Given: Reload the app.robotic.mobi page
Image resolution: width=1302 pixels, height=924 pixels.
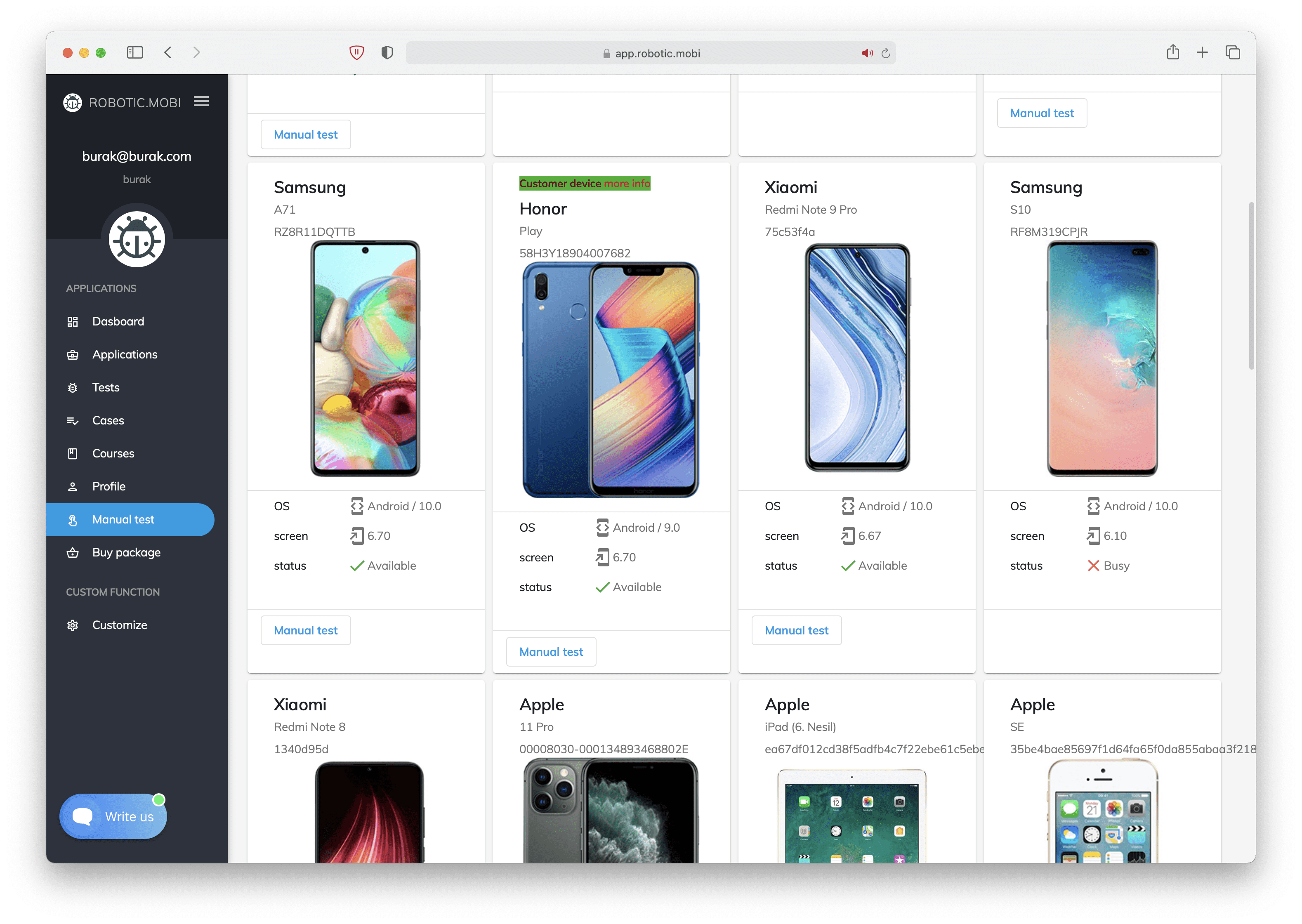Looking at the screenshot, I should pos(885,54).
